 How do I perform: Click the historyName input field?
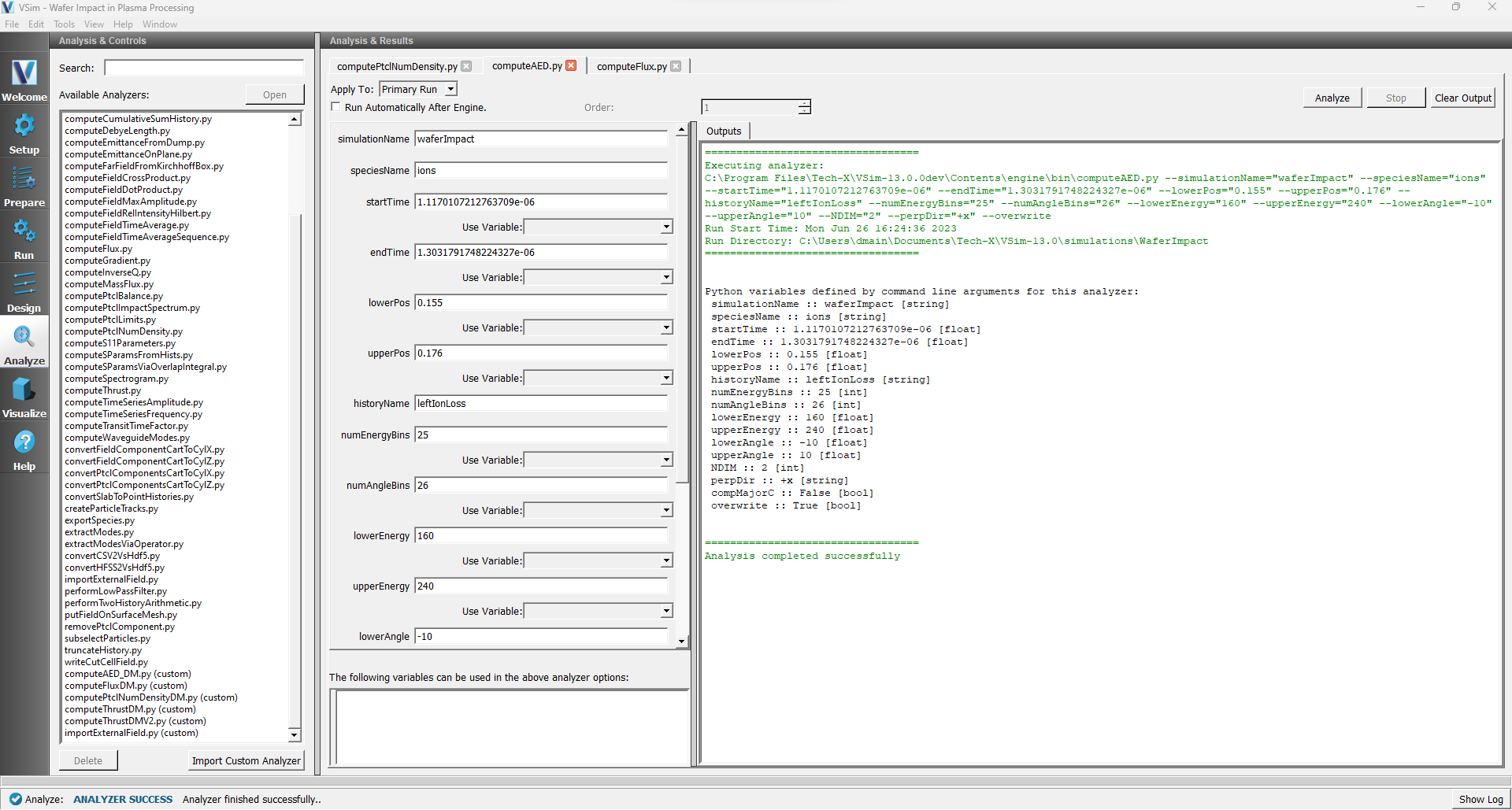tap(541, 403)
